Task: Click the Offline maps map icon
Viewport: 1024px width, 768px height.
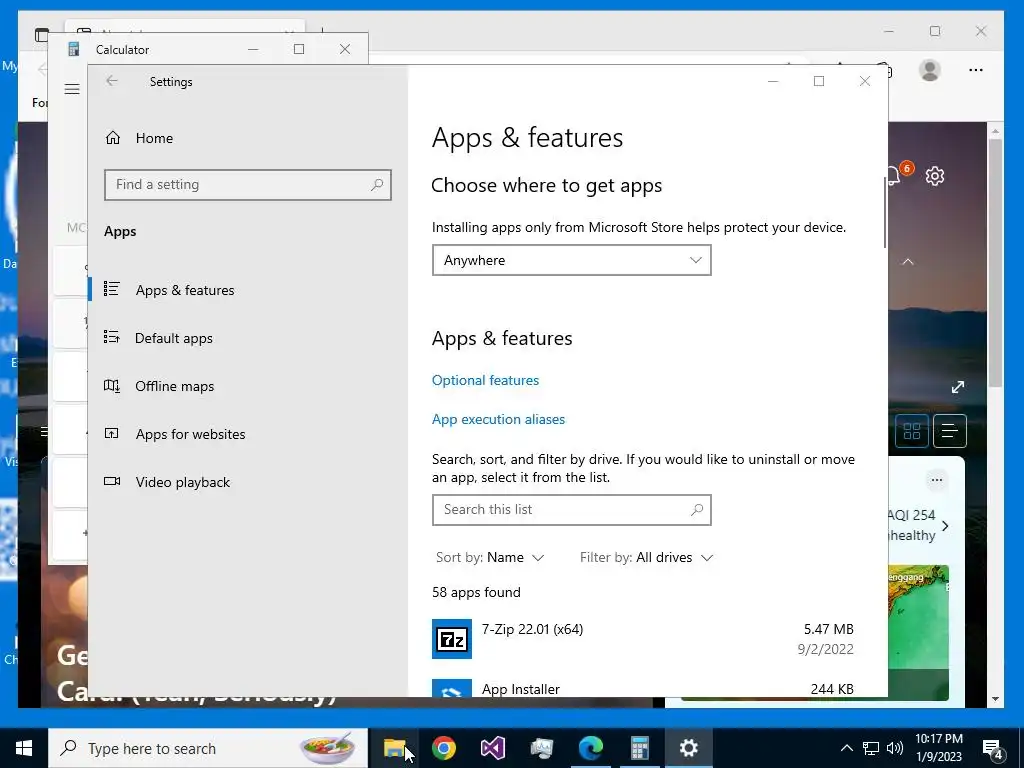Action: pos(112,386)
